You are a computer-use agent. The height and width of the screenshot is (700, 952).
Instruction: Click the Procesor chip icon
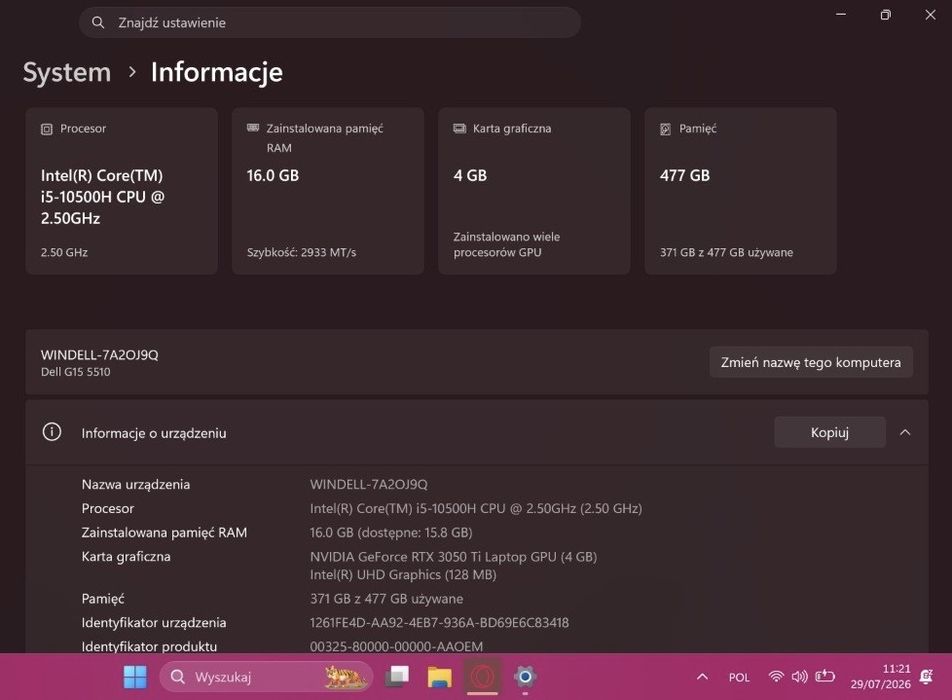[47, 129]
